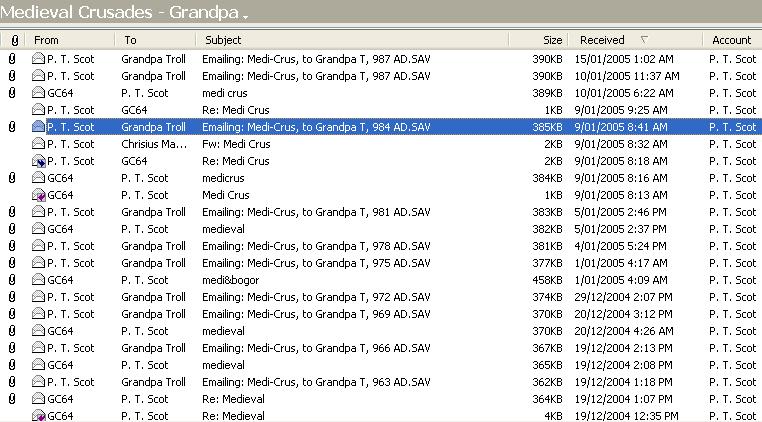This screenshot has height=422, width=762.
Task: Sort the list by Subject column
Action: [x=350, y=40]
